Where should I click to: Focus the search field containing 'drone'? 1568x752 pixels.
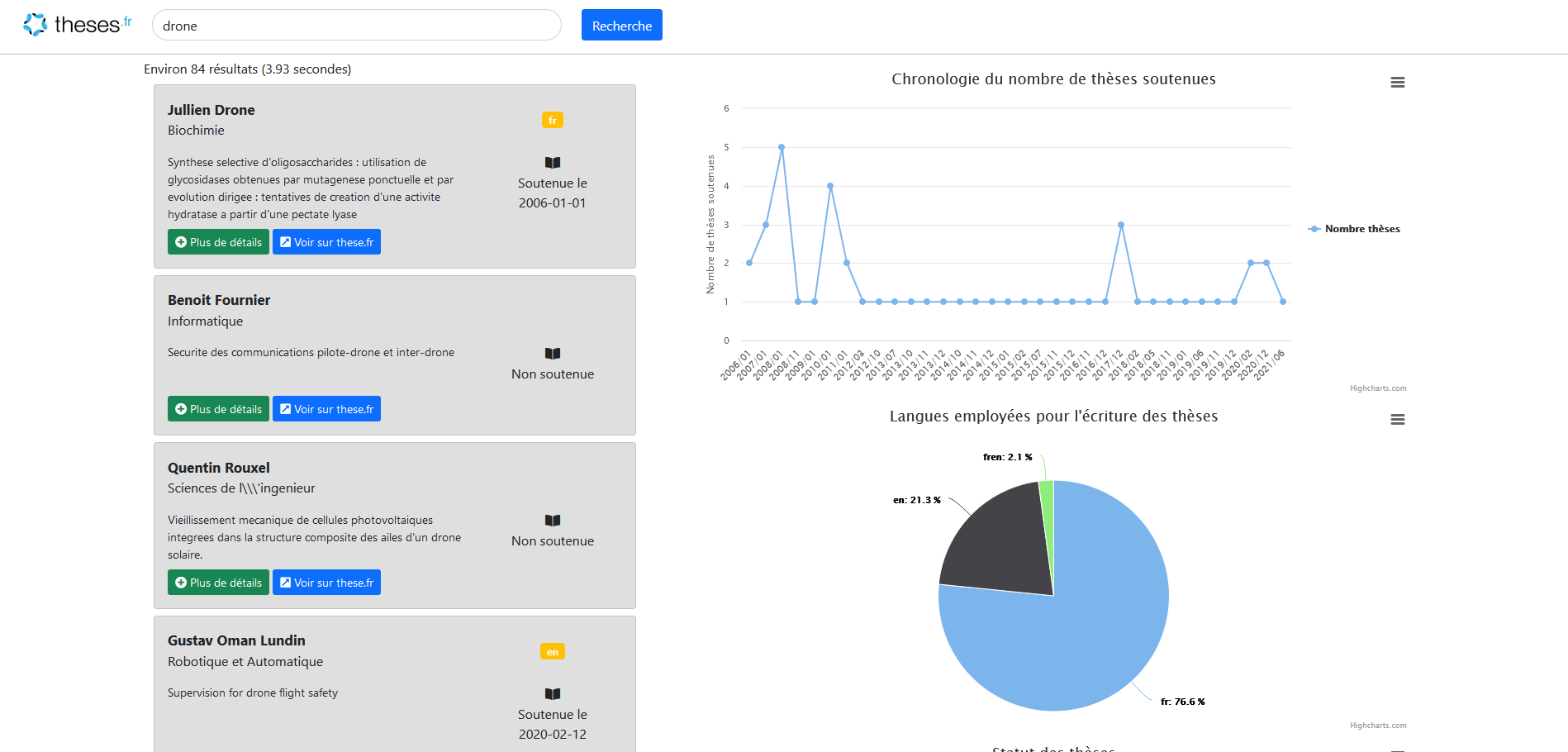[356, 26]
